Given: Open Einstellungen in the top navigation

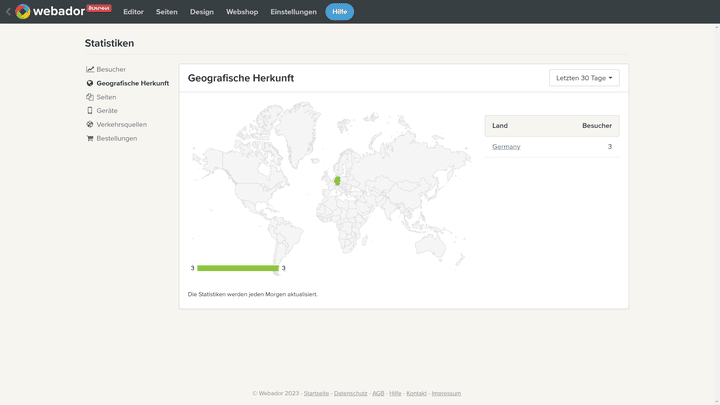Looking at the screenshot, I should click(293, 12).
